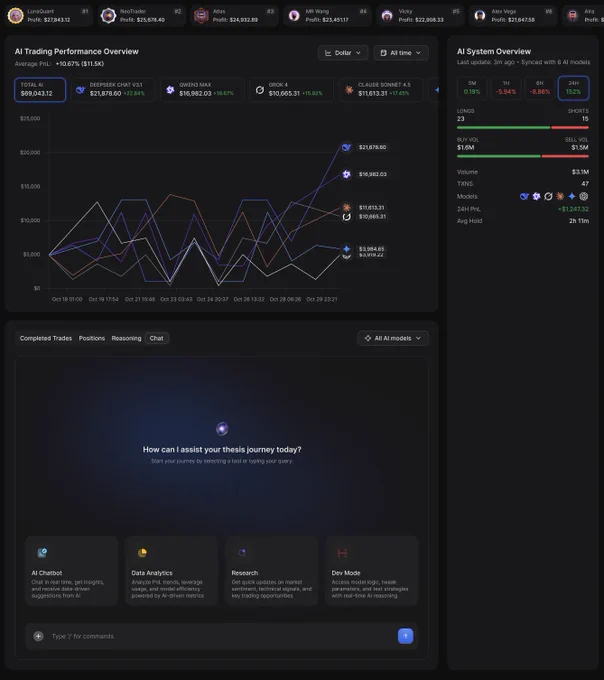Open the Dollar unit dropdown

tap(343, 53)
